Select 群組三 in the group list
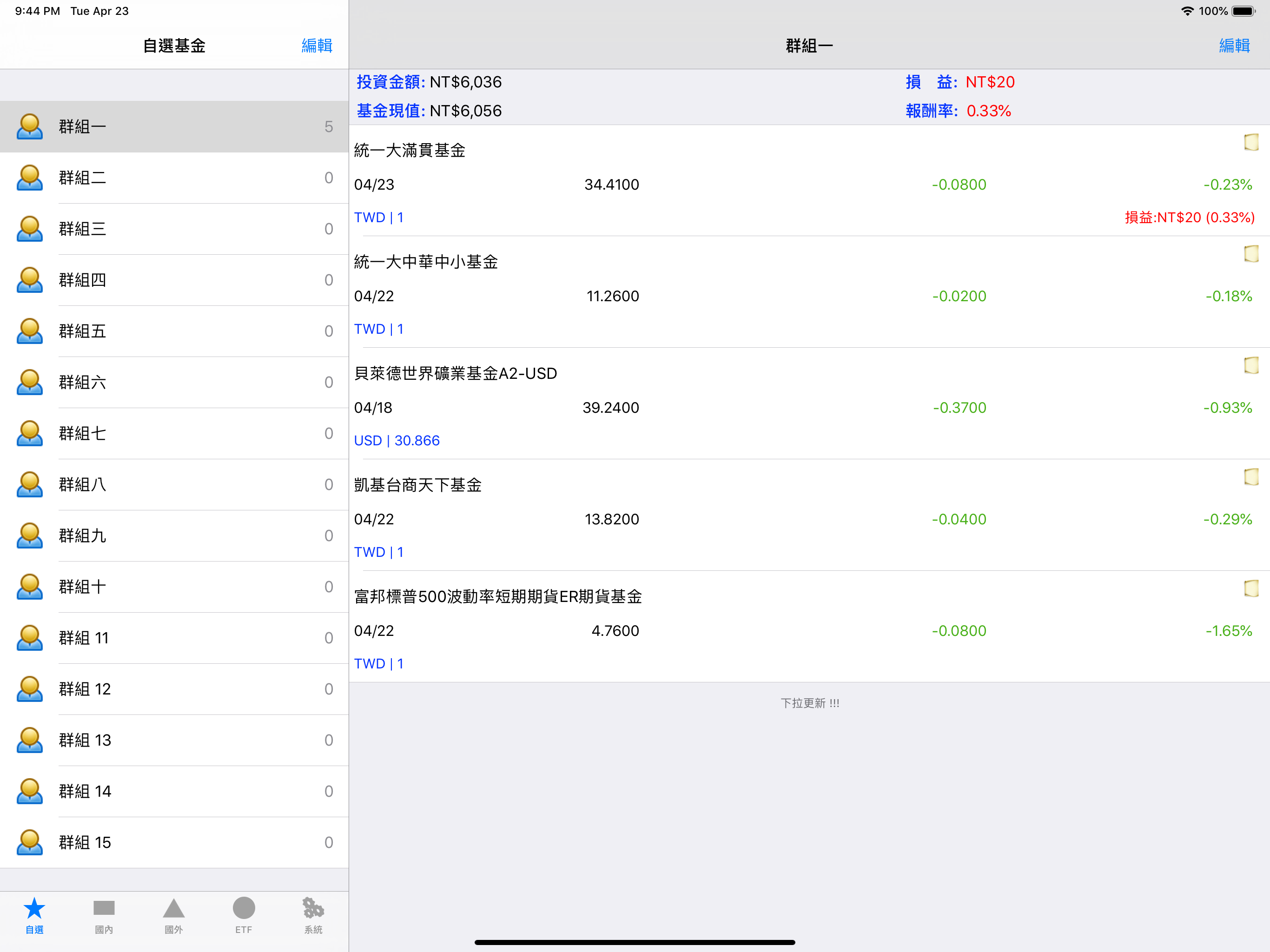Viewport: 1270px width, 952px height. point(174,229)
